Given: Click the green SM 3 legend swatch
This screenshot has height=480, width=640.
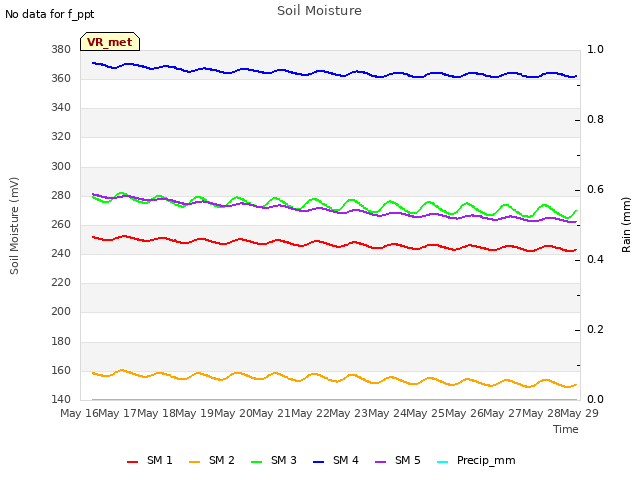Looking at the screenshot, I should point(256,462).
